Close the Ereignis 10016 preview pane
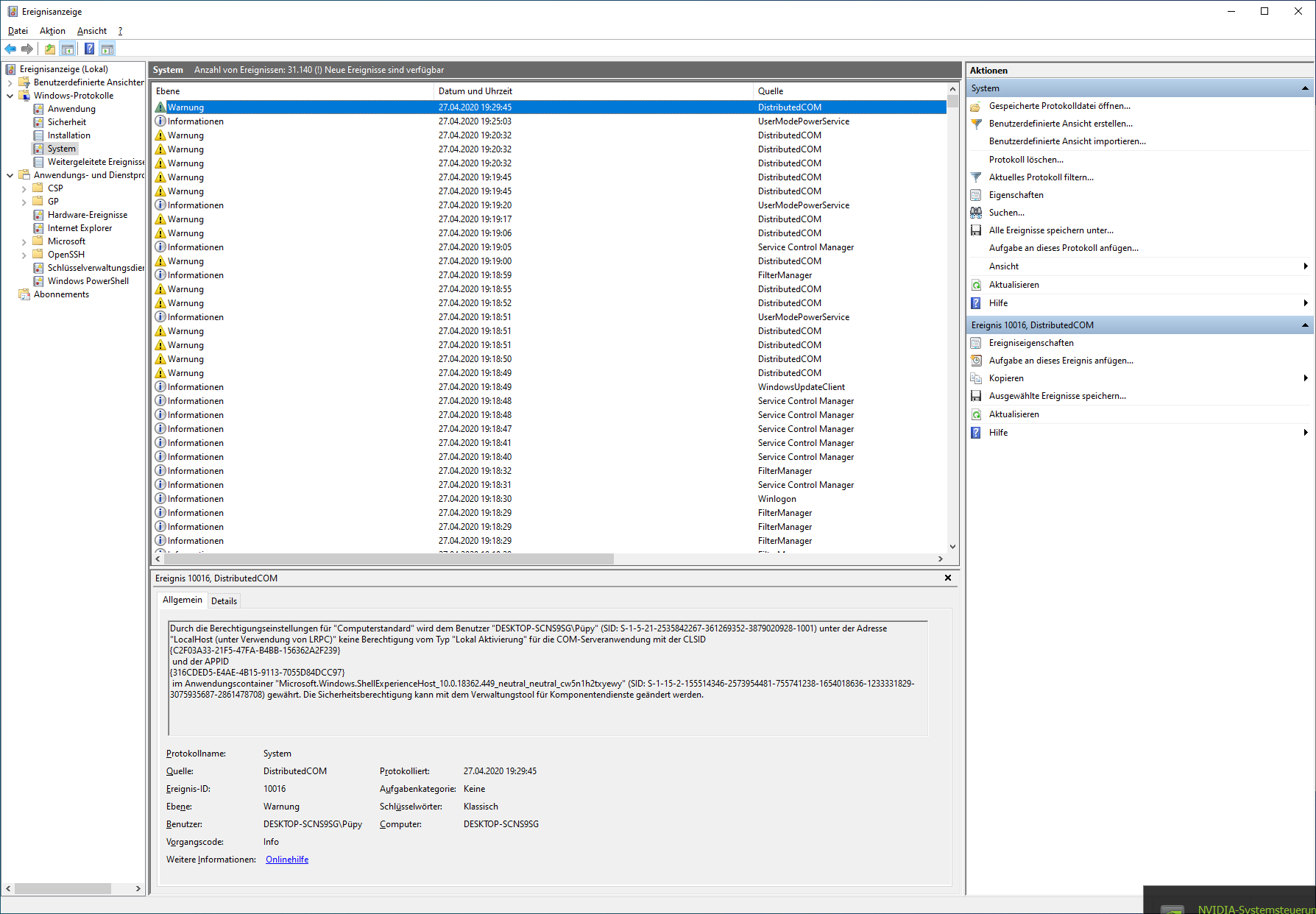 [948, 578]
